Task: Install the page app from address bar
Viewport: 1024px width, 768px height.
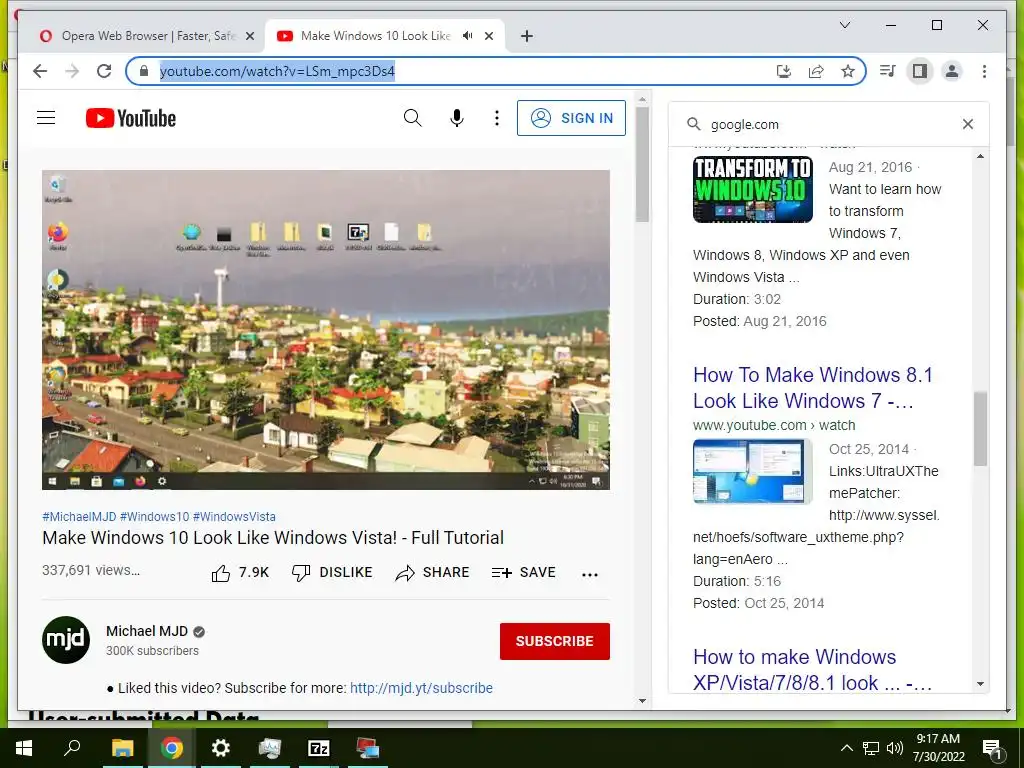Action: 784,71
